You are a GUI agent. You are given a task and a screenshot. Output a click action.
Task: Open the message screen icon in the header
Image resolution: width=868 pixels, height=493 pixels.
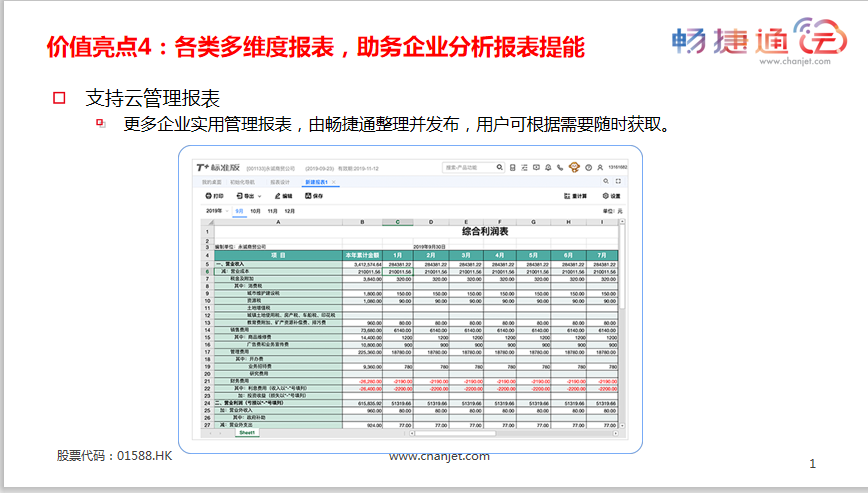536,167
